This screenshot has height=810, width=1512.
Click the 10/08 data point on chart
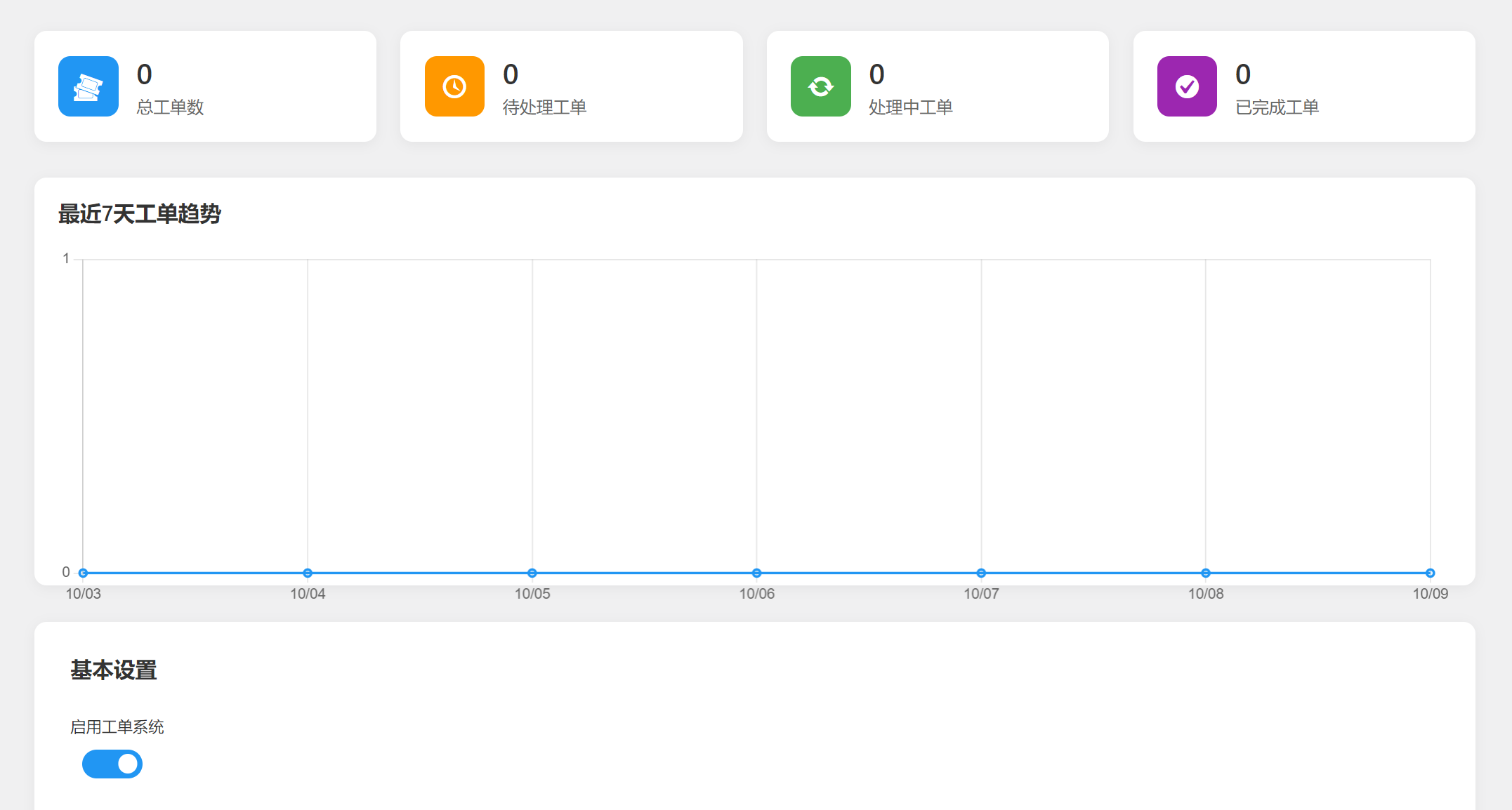(x=1206, y=573)
